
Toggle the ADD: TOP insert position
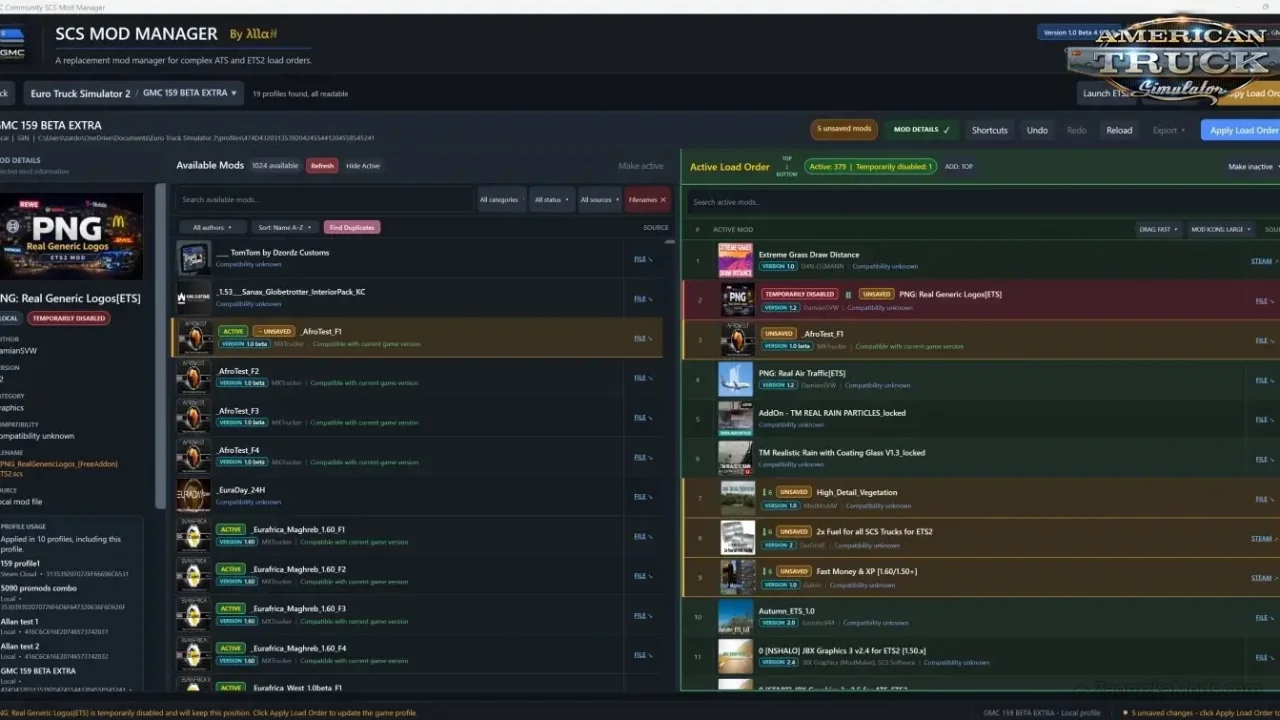pos(959,167)
